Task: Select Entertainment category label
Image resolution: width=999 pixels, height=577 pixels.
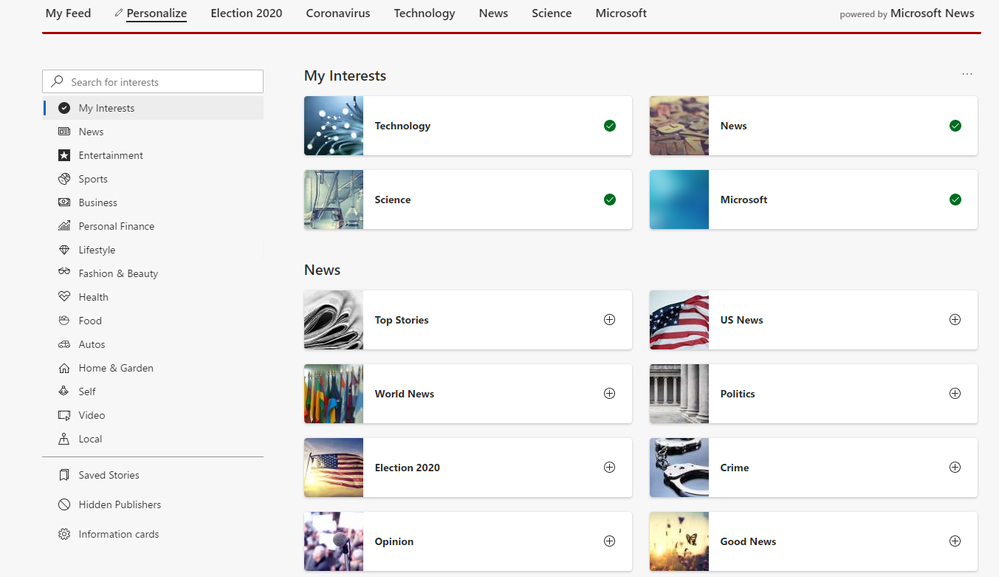Action: (111, 155)
